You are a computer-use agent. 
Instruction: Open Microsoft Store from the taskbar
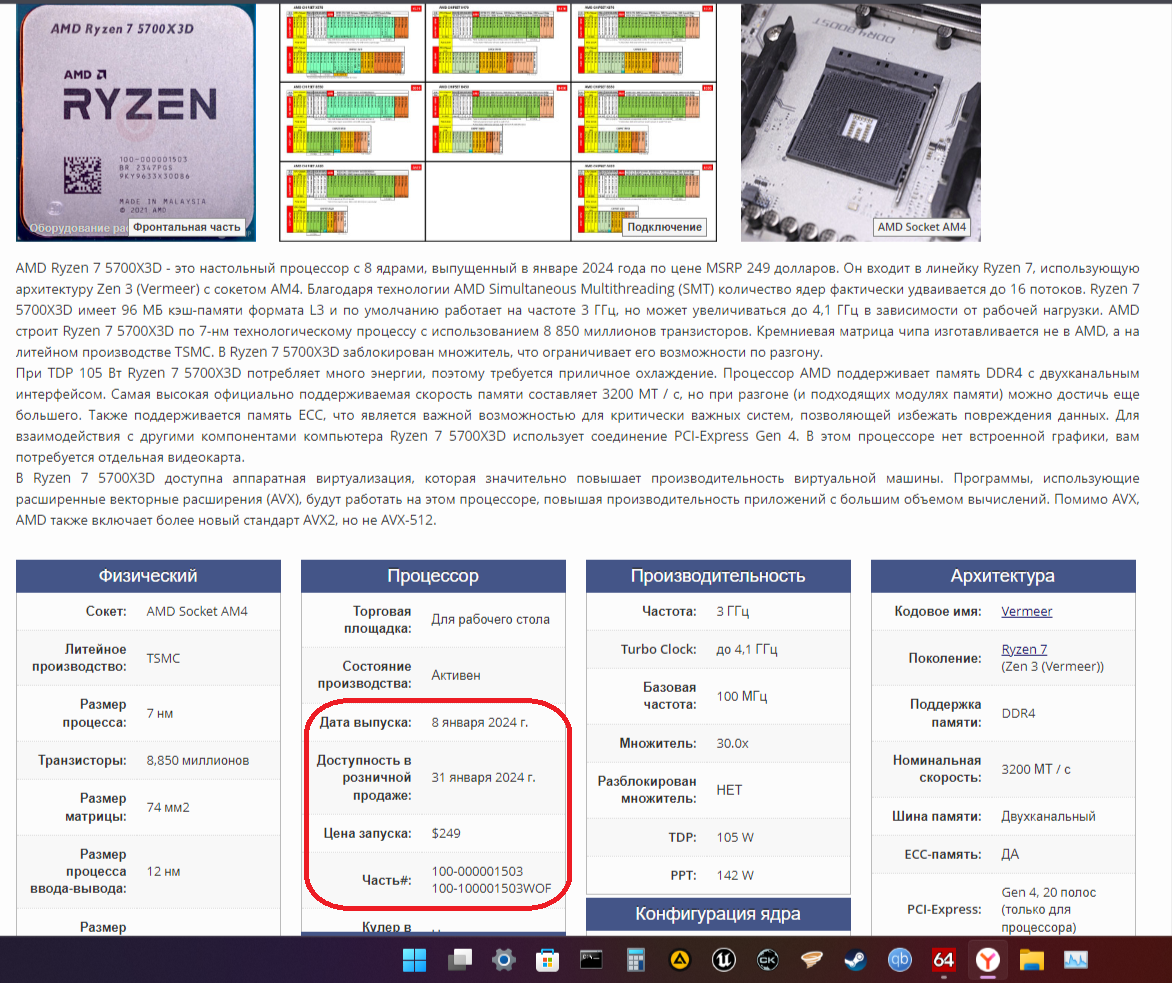(x=547, y=960)
